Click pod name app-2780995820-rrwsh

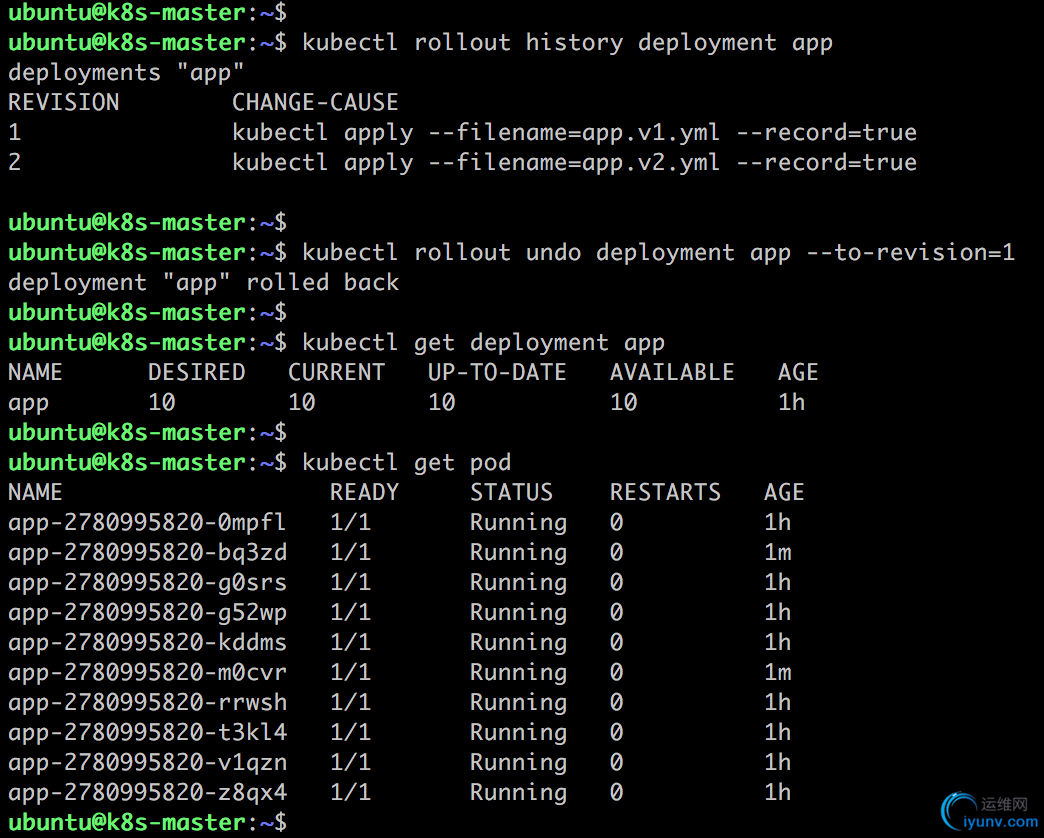147,703
